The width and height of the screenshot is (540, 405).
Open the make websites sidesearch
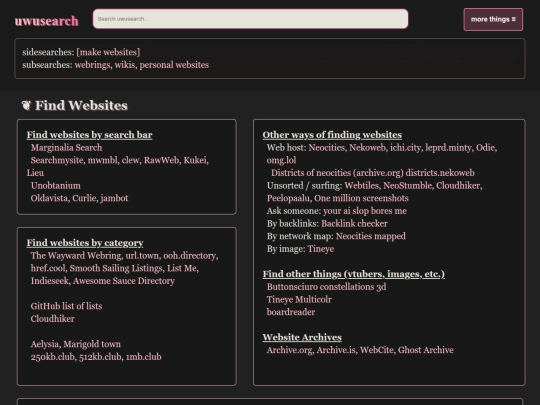pos(108,52)
